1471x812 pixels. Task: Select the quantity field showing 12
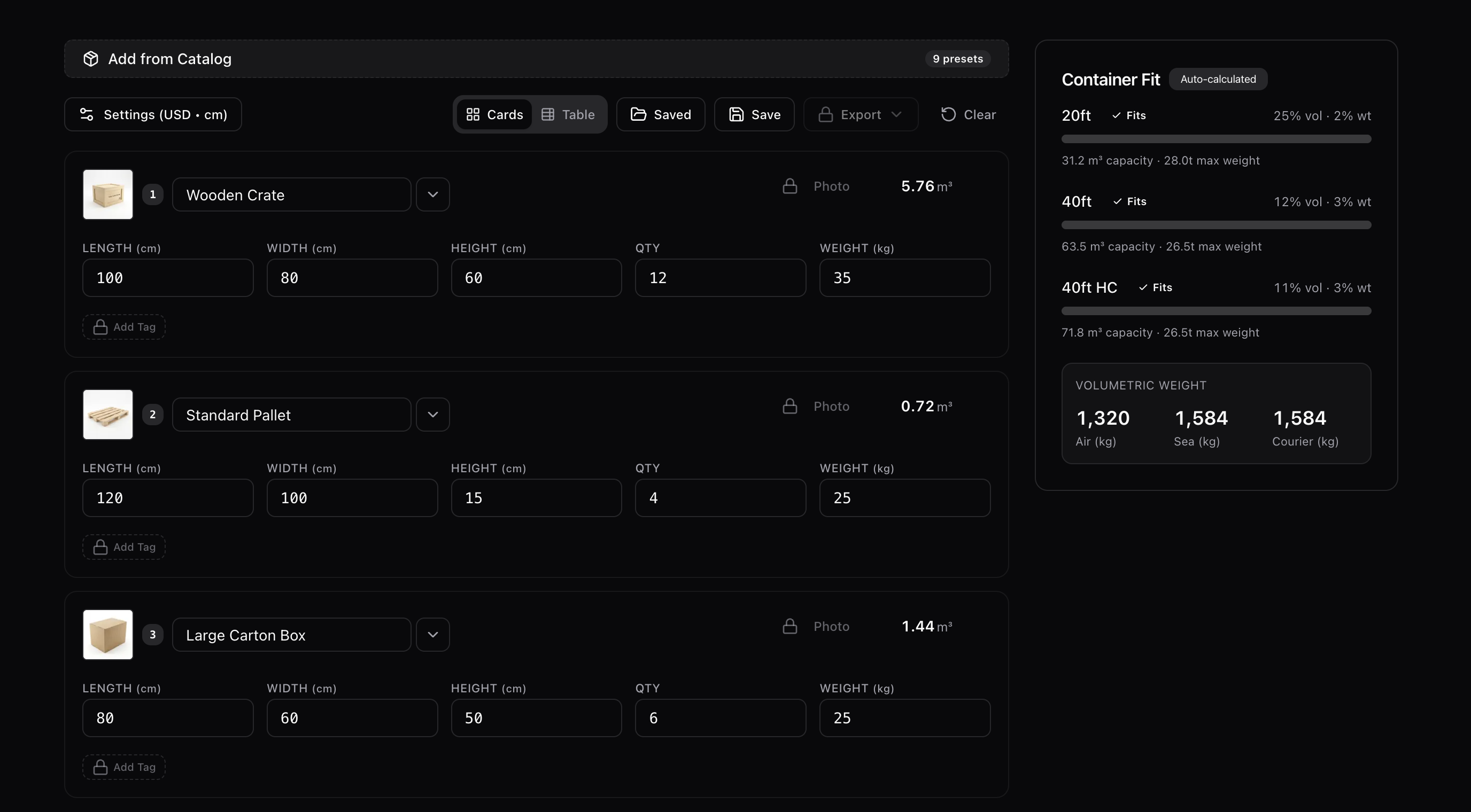click(x=719, y=278)
